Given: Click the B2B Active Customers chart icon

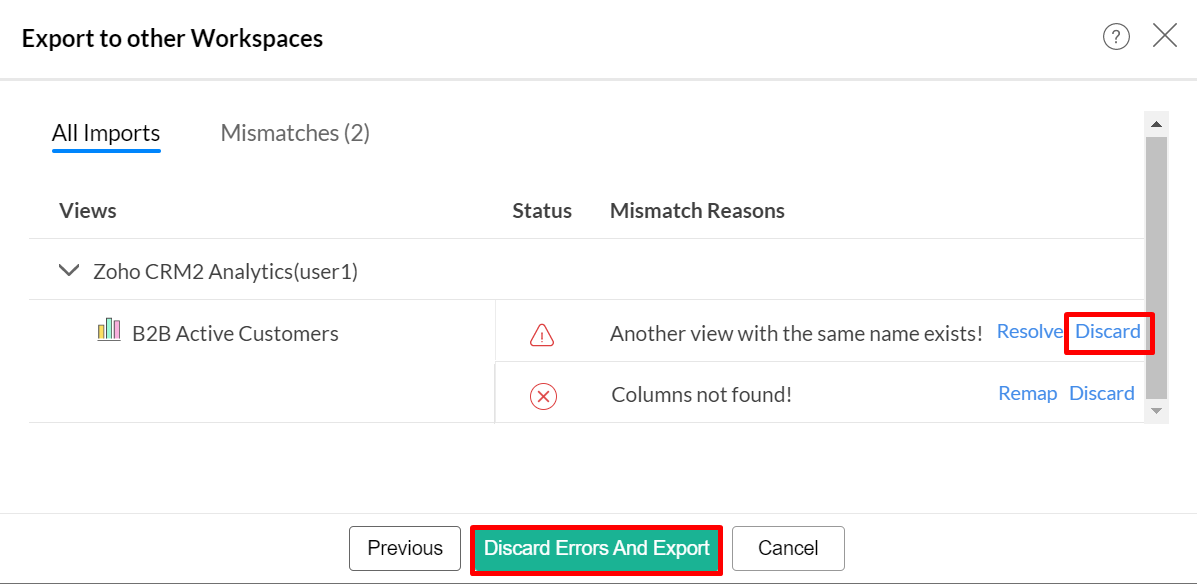Looking at the screenshot, I should (x=109, y=331).
